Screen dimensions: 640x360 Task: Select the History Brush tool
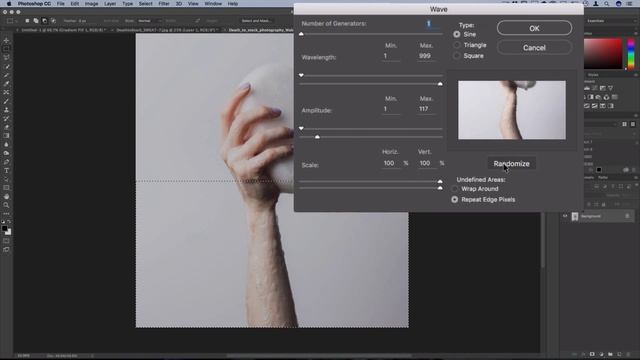click(x=6, y=118)
